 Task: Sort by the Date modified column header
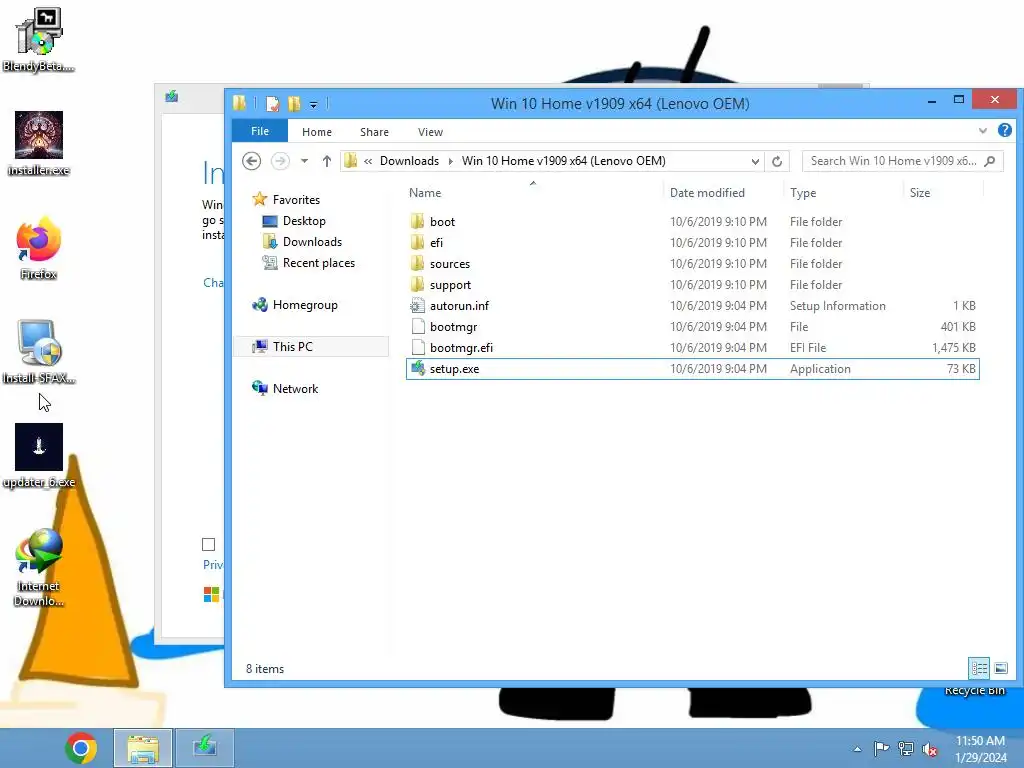coord(707,193)
